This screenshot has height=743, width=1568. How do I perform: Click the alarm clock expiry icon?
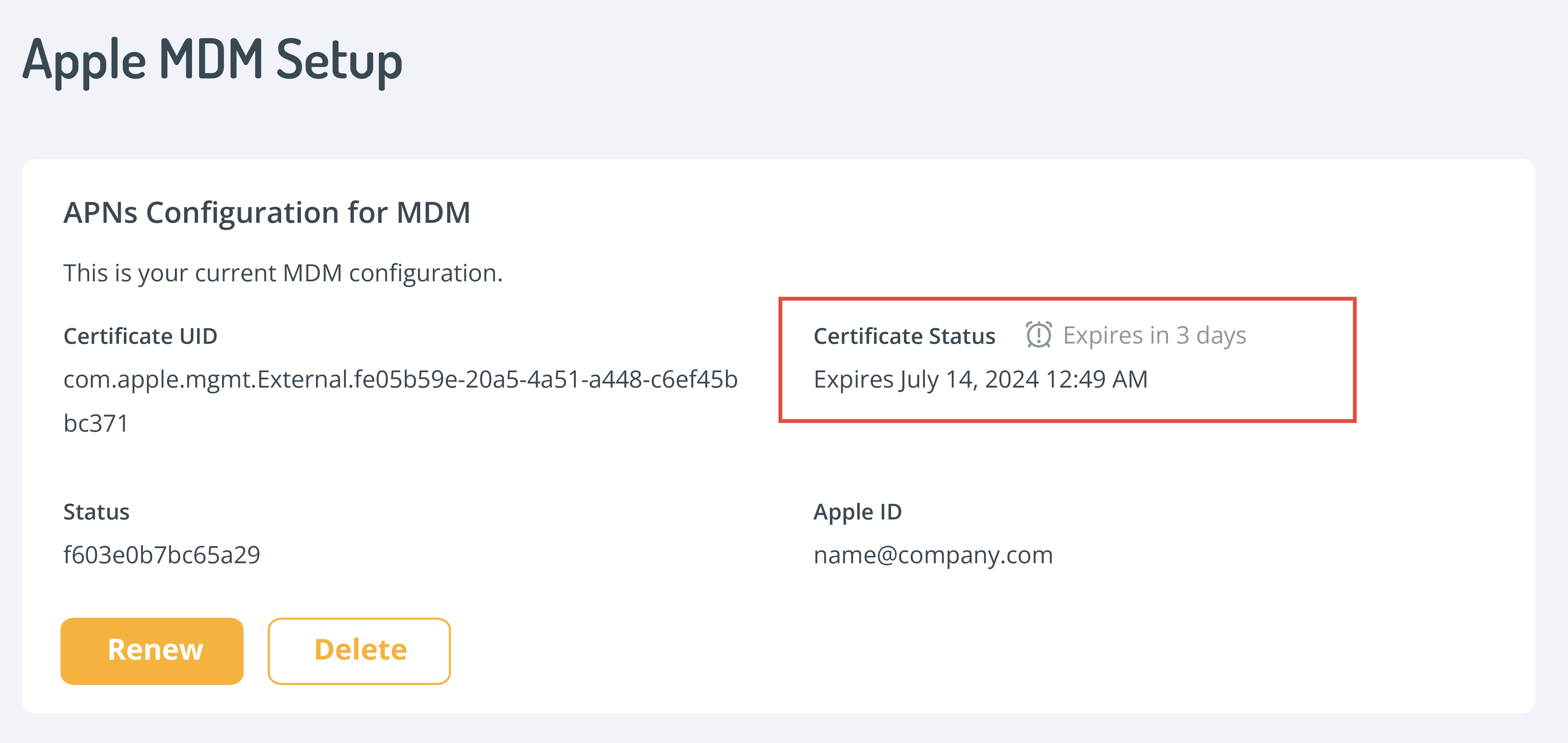(x=1039, y=335)
